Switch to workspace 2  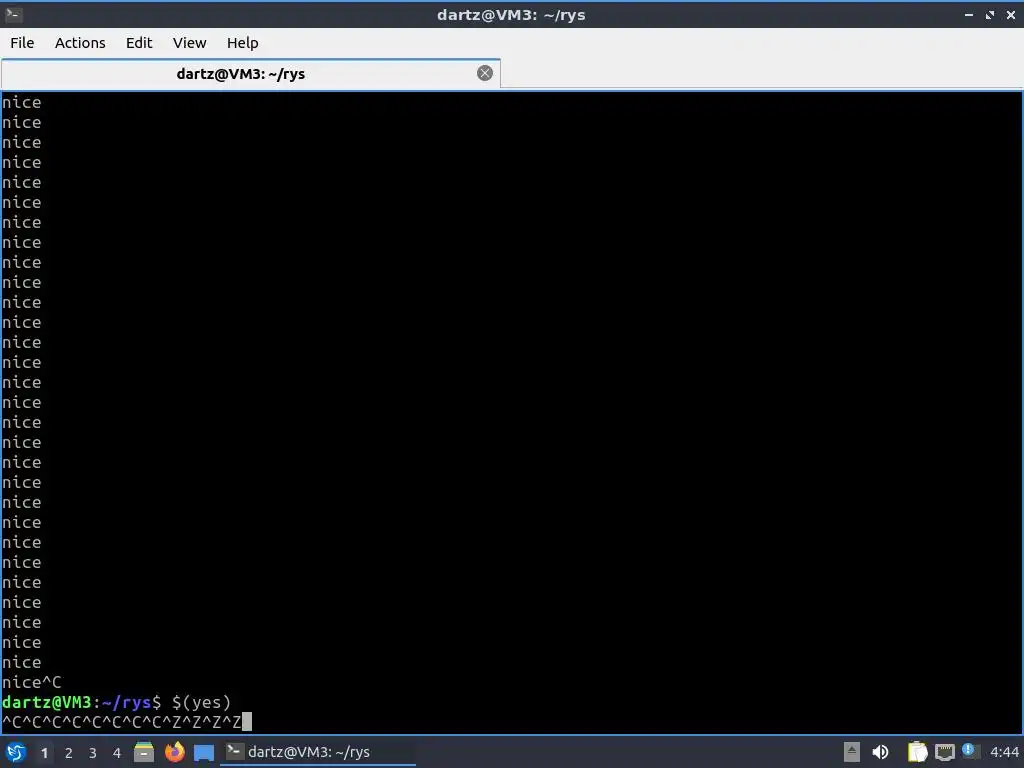point(69,753)
